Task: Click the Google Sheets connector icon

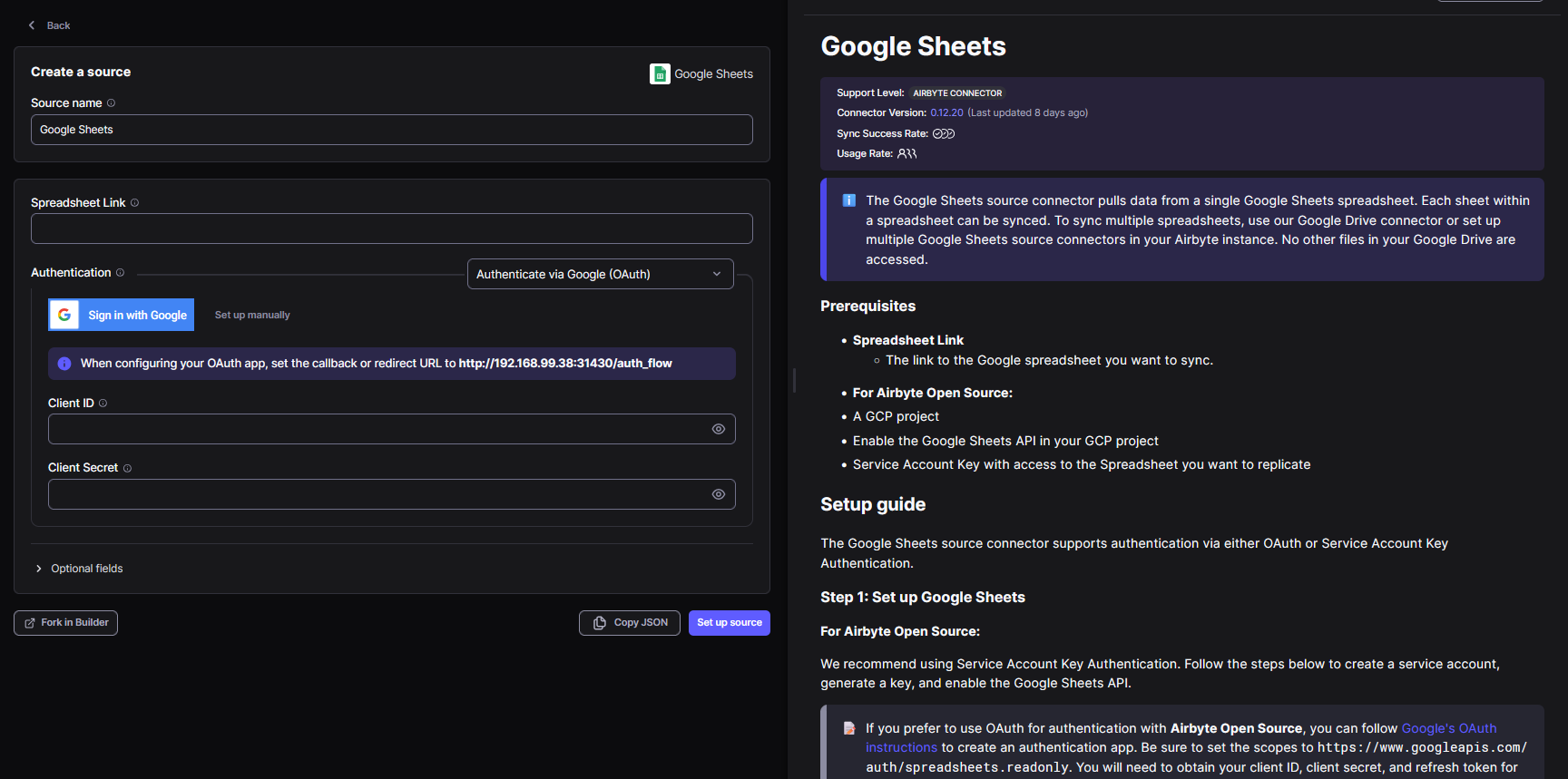Action: pyautogui.click(x=660, y=74)
